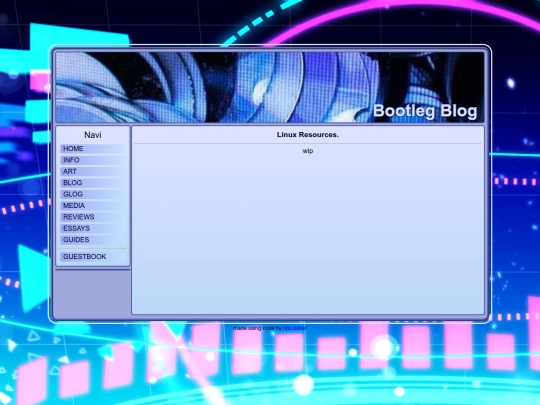Select GLOG in the Navi menu
540x405 pixels.
[93, 194]
